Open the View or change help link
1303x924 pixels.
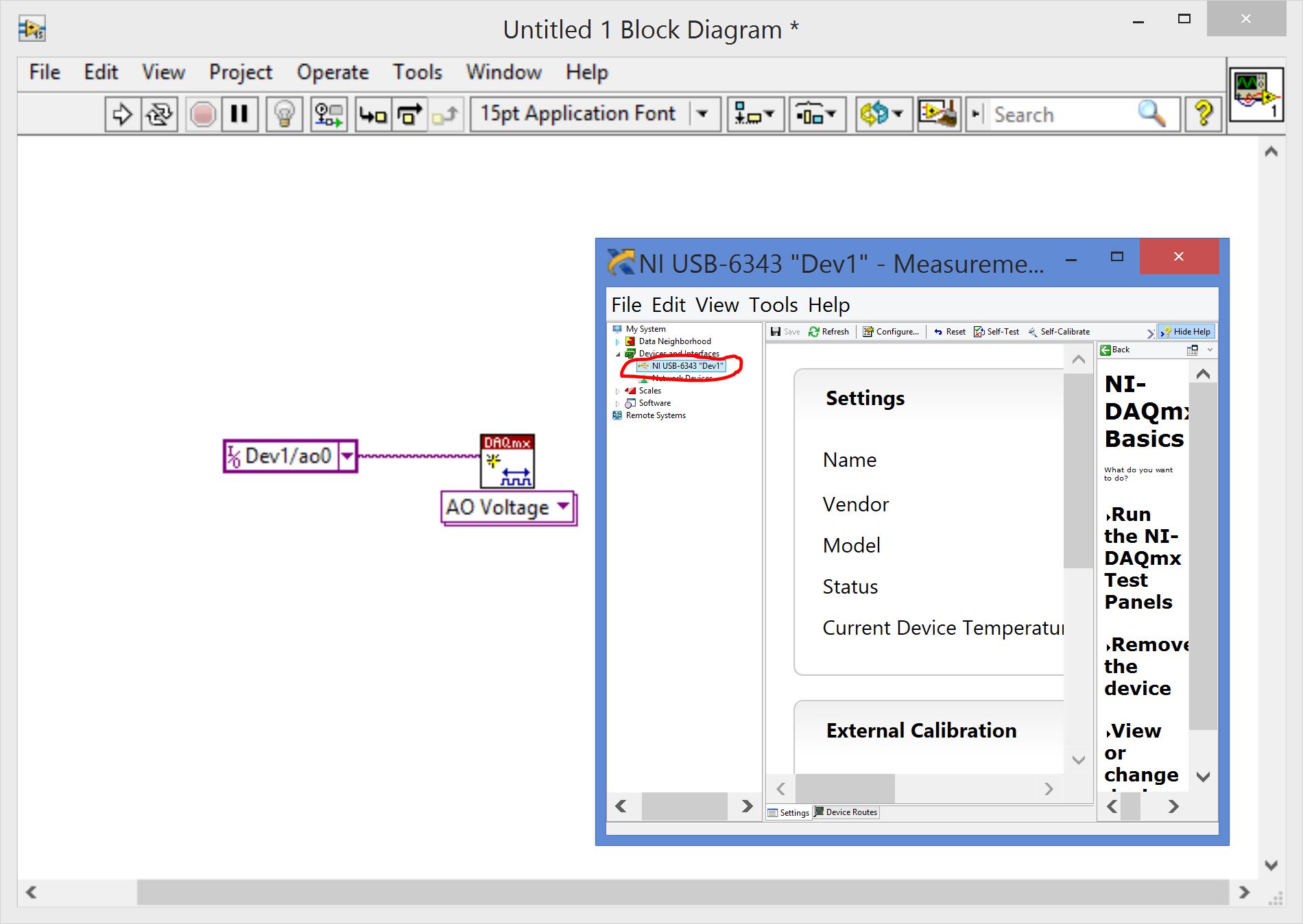tap(1141, 753)
